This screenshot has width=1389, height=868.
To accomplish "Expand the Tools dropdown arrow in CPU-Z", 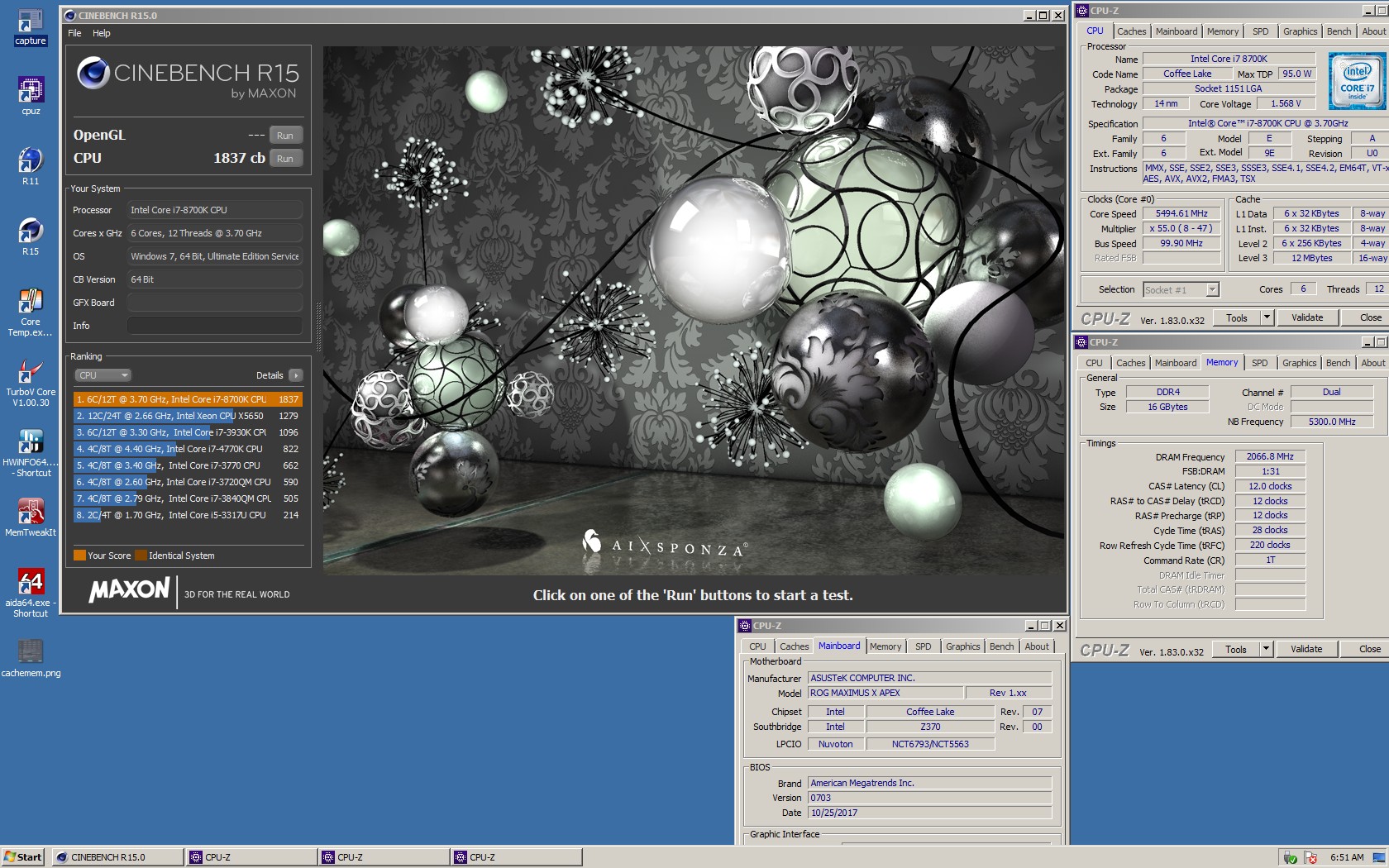I will (x=1266, y=317).
